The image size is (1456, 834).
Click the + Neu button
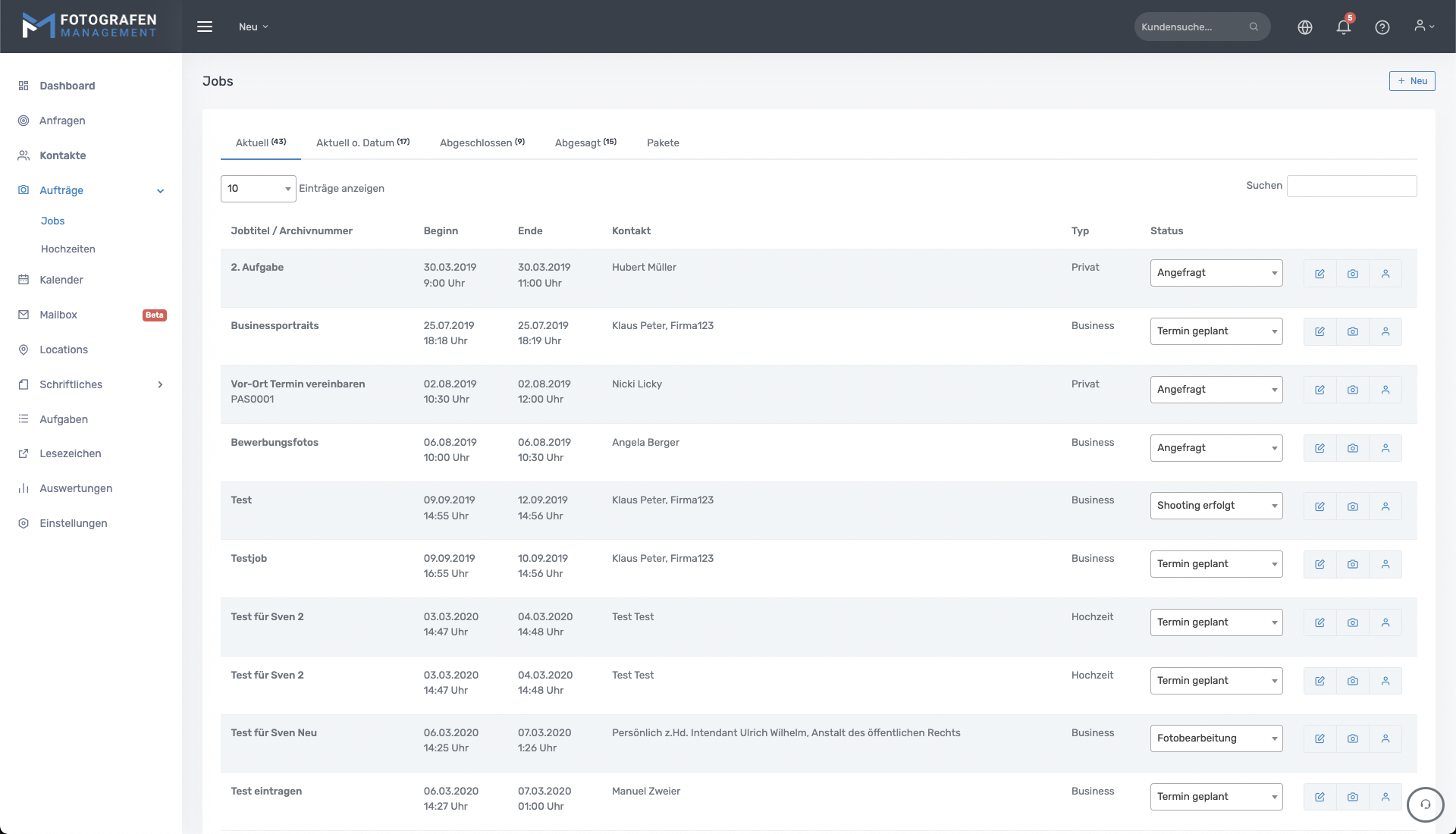tap(1411, 81)
